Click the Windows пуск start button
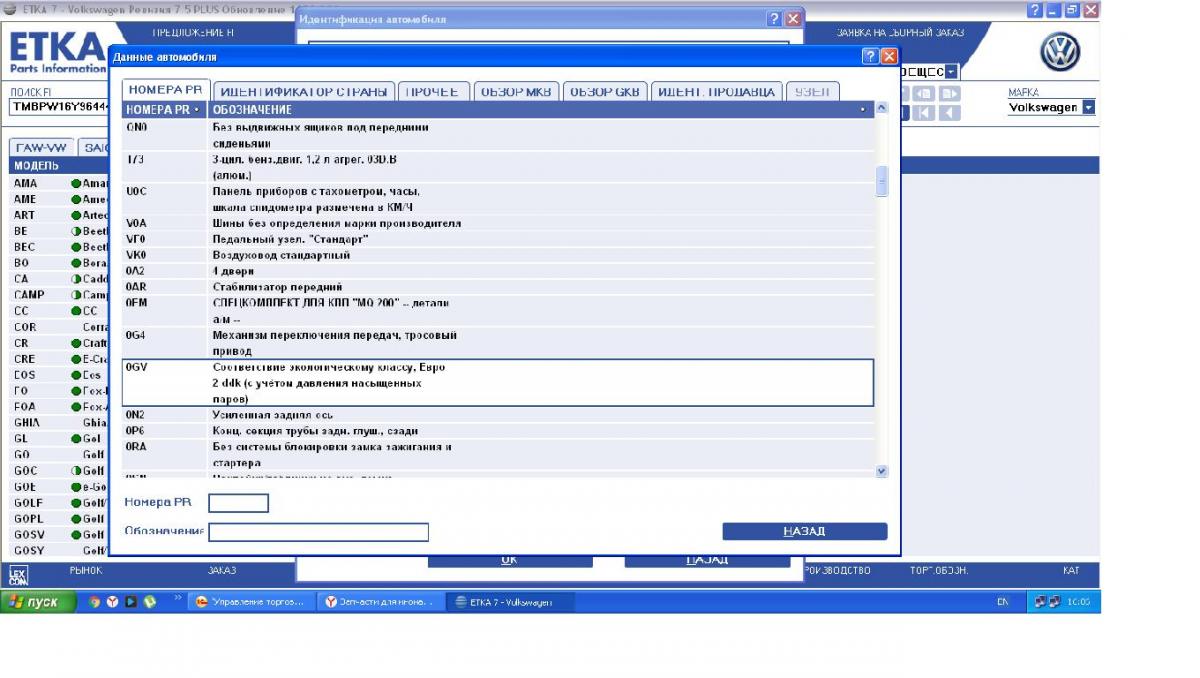This screenshot has height=678, width=1200. (38, 602)
